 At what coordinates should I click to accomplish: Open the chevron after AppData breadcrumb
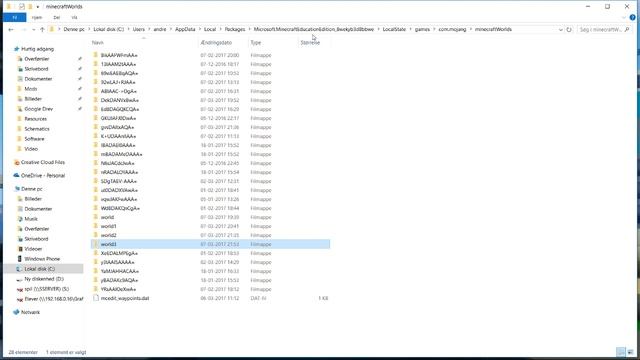click(x=200, y=29)
